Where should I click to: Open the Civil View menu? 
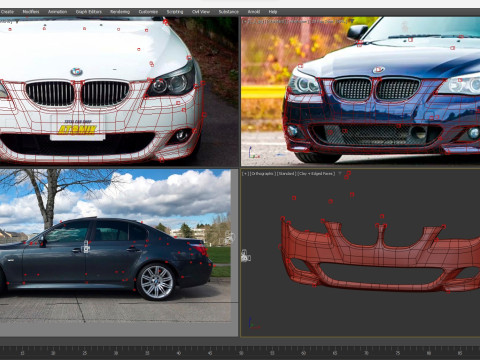pyautogui.click(x=201, y=12)
